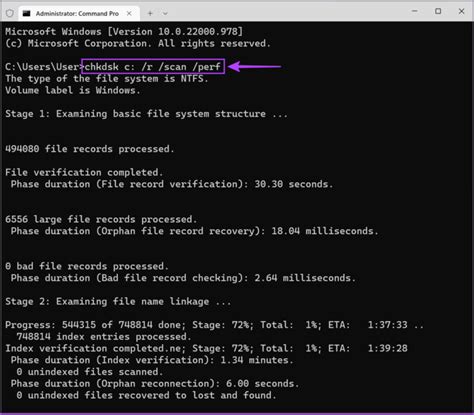Click 'Stage 2: Examining file name linkage' line
Screen dimensions: 474x415
coord(118,302)
